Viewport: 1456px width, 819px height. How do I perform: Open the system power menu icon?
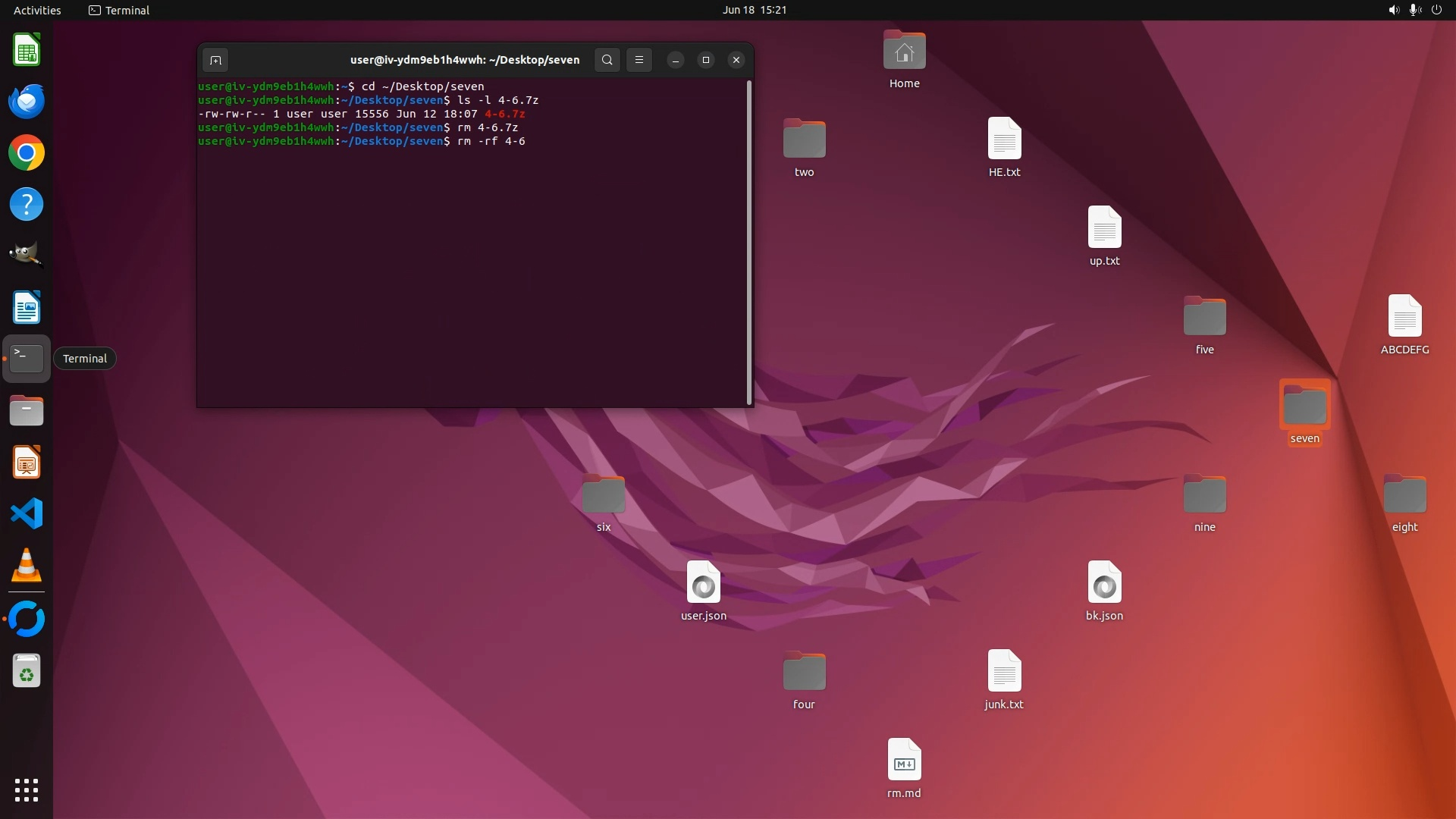[x=1436, y=10]
